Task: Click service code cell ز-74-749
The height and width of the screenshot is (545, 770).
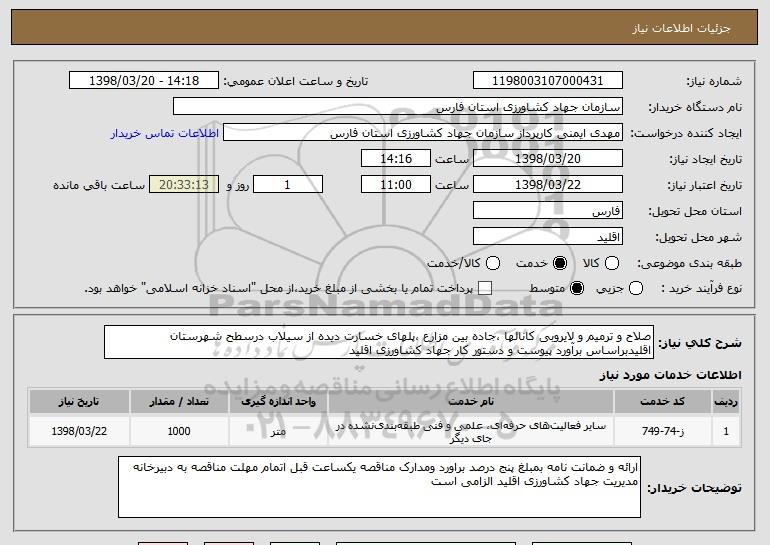Action: tap(662, 432)
